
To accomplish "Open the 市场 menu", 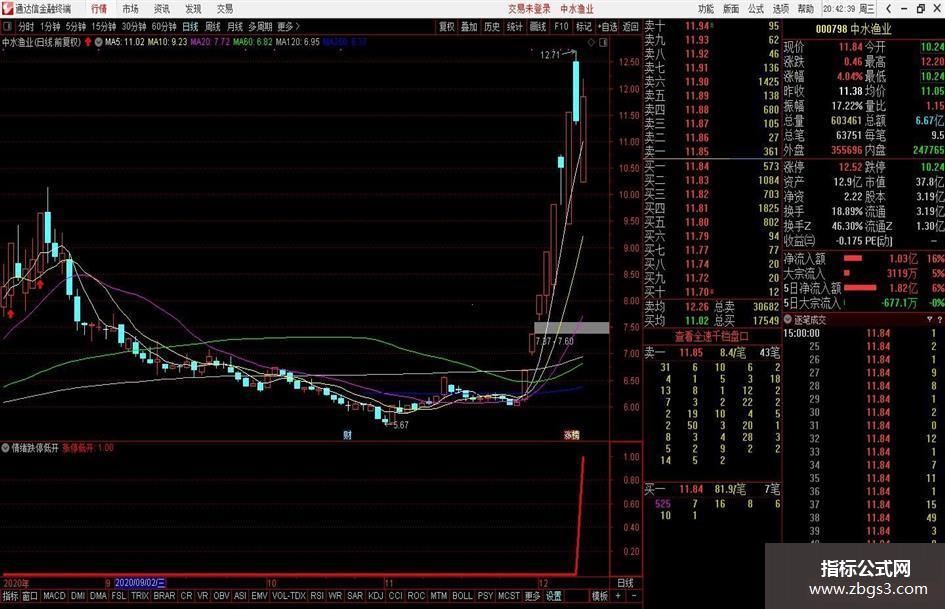I will point(130,8).
